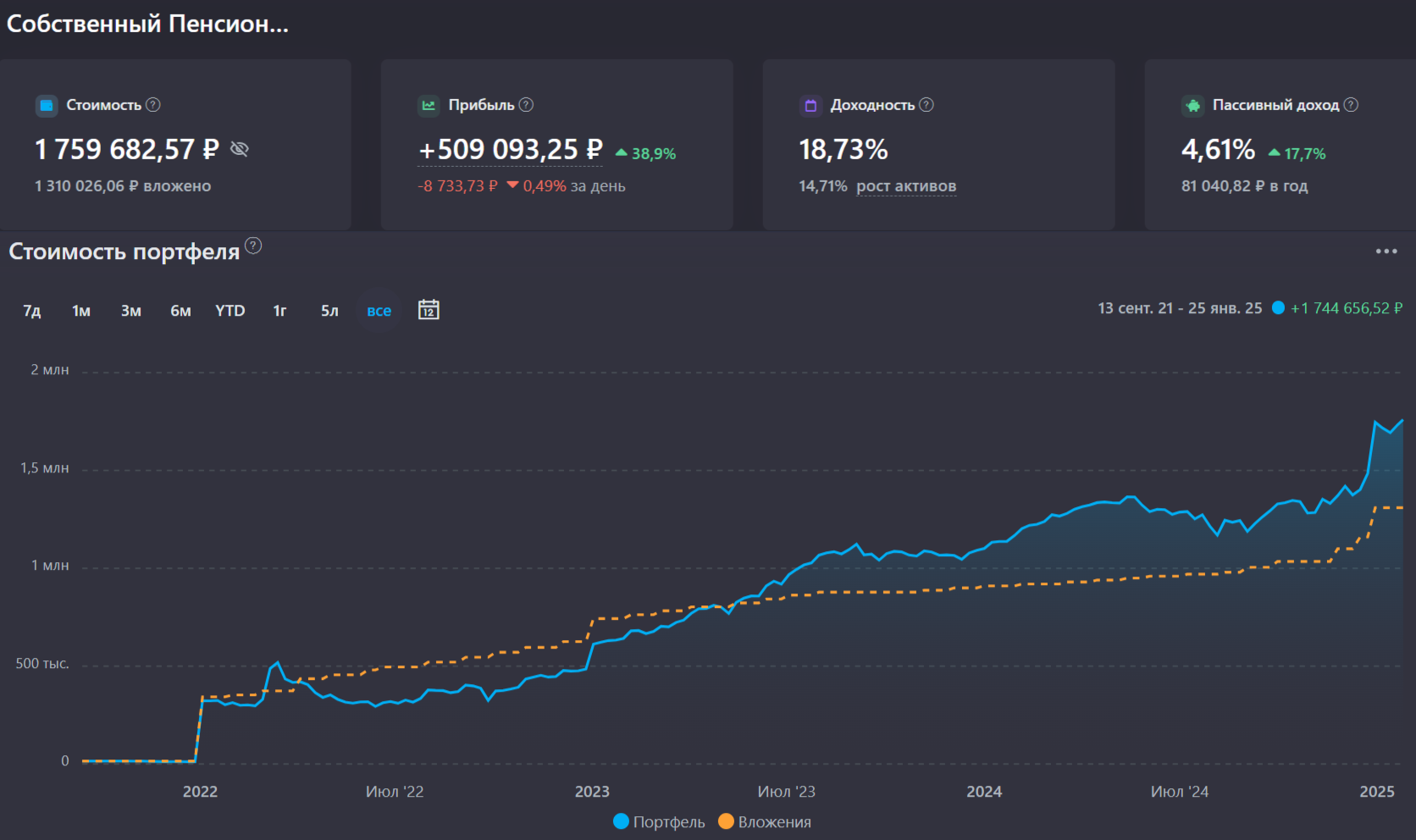Open the calendar date range picker
1416x840 pixels.
(429, 310)
